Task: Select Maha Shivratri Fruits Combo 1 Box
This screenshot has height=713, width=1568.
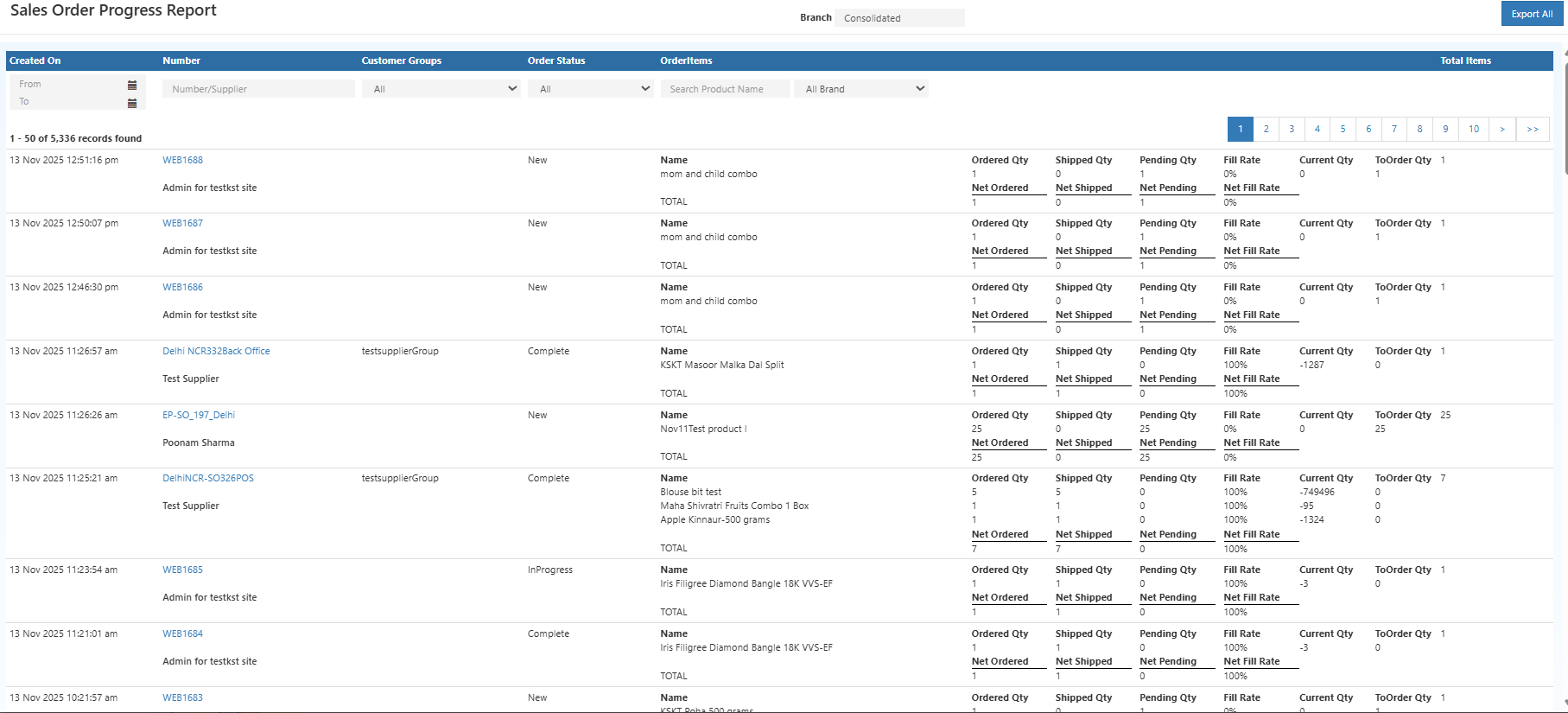Action: [735, 506]
